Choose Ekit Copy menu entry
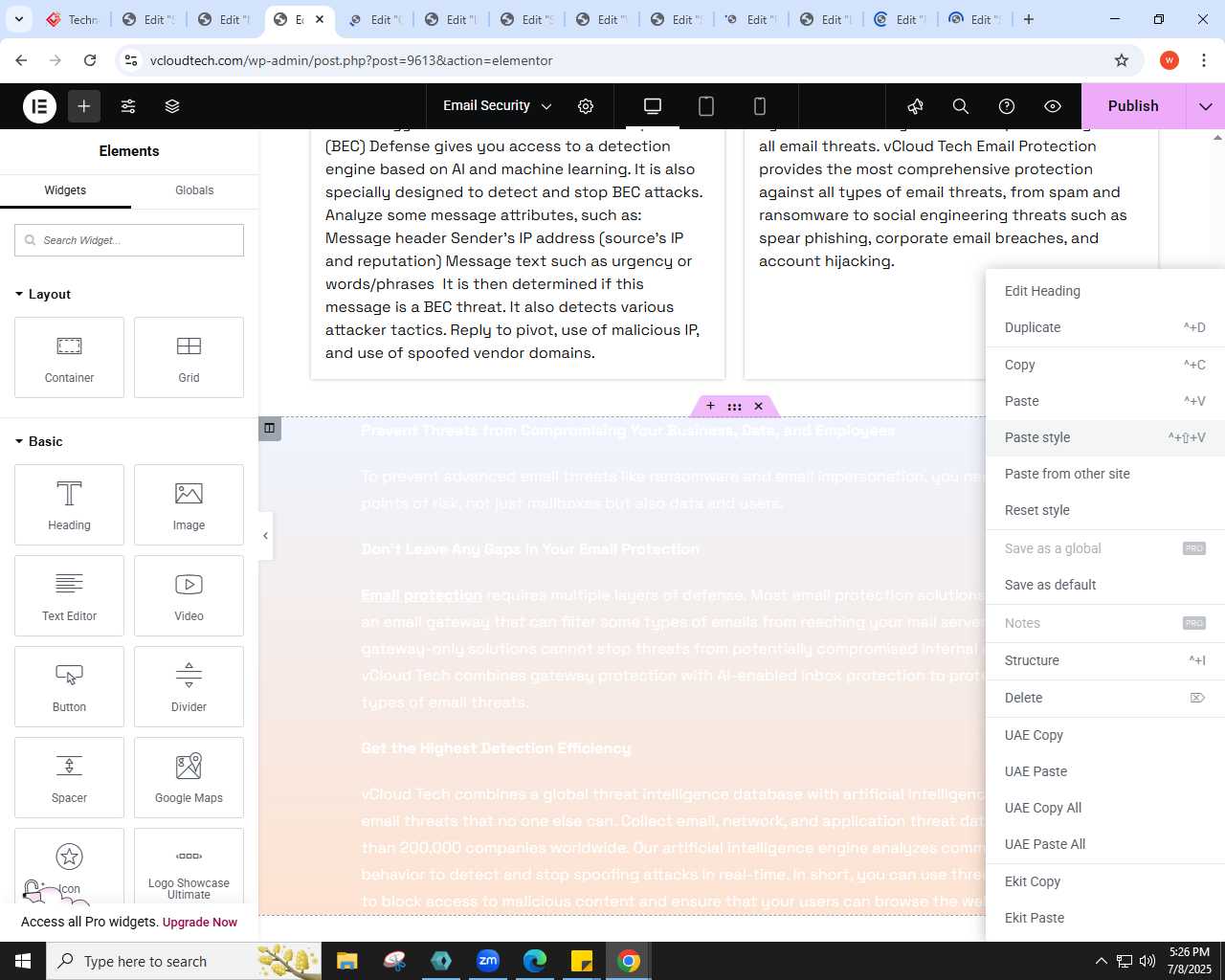1225x980 pixels. tap(1105, 881)
